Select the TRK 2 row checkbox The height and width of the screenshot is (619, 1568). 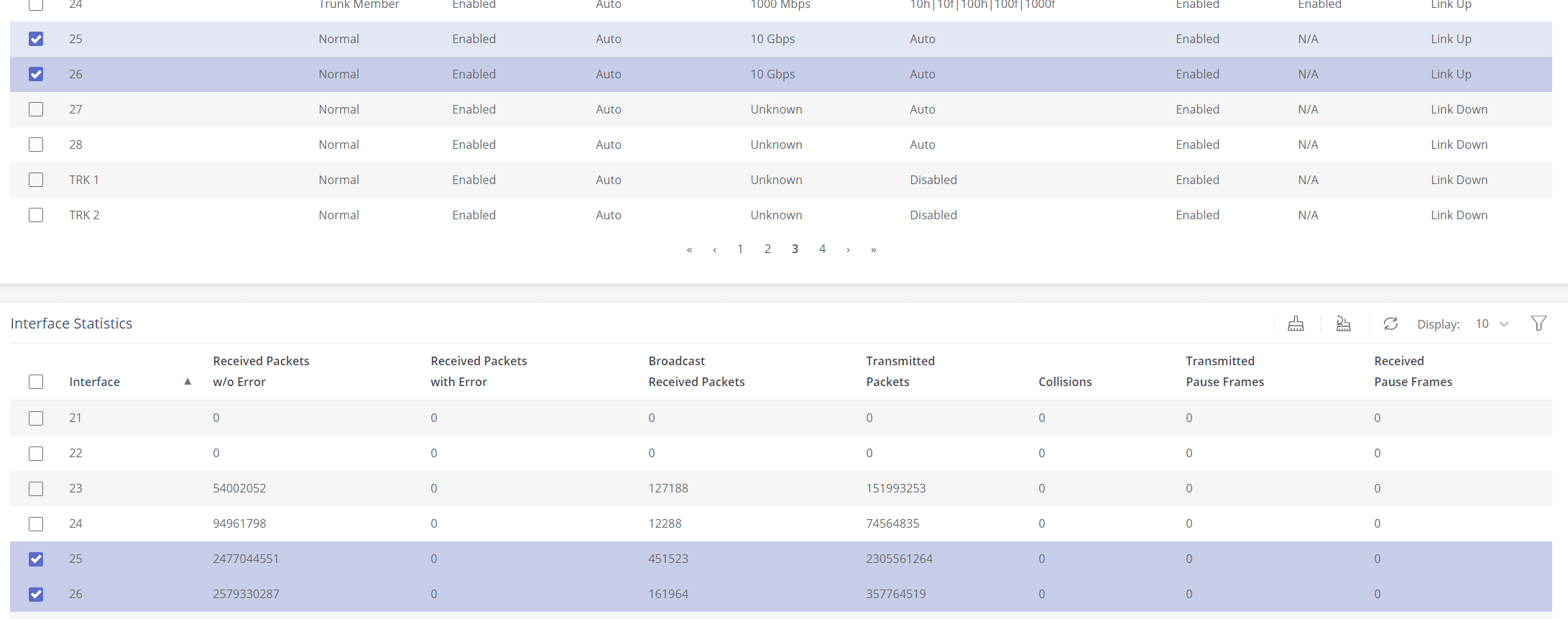click(x=36, y=215)
